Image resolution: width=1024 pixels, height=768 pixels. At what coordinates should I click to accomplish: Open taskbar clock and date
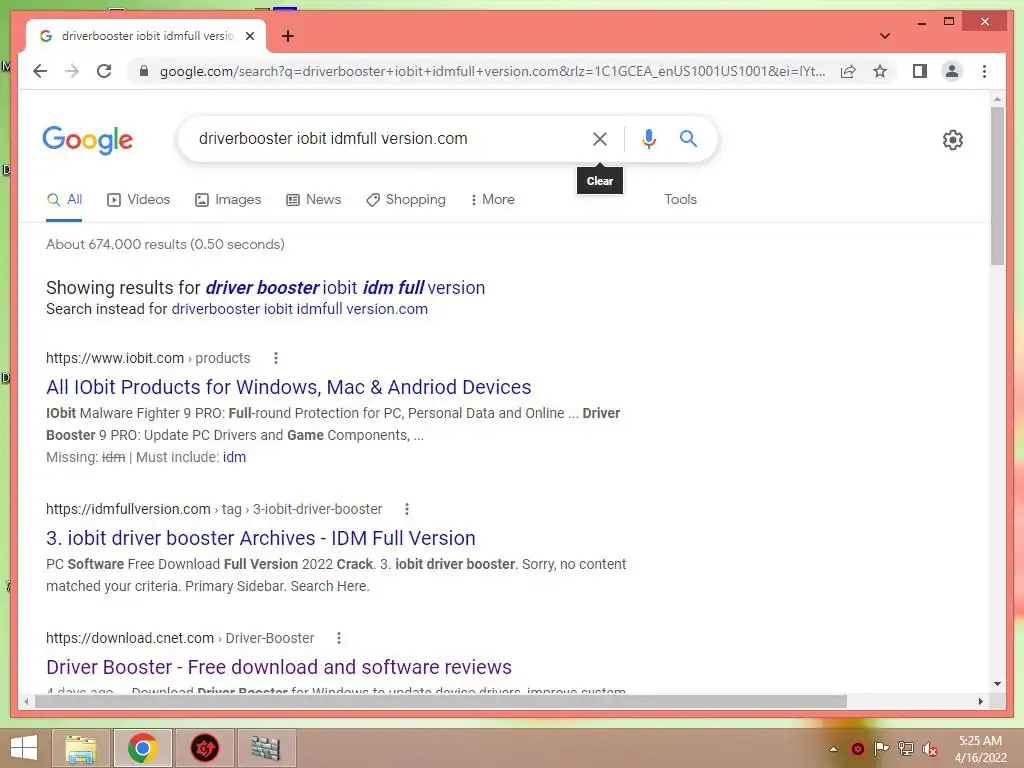(x=980, y=749)
